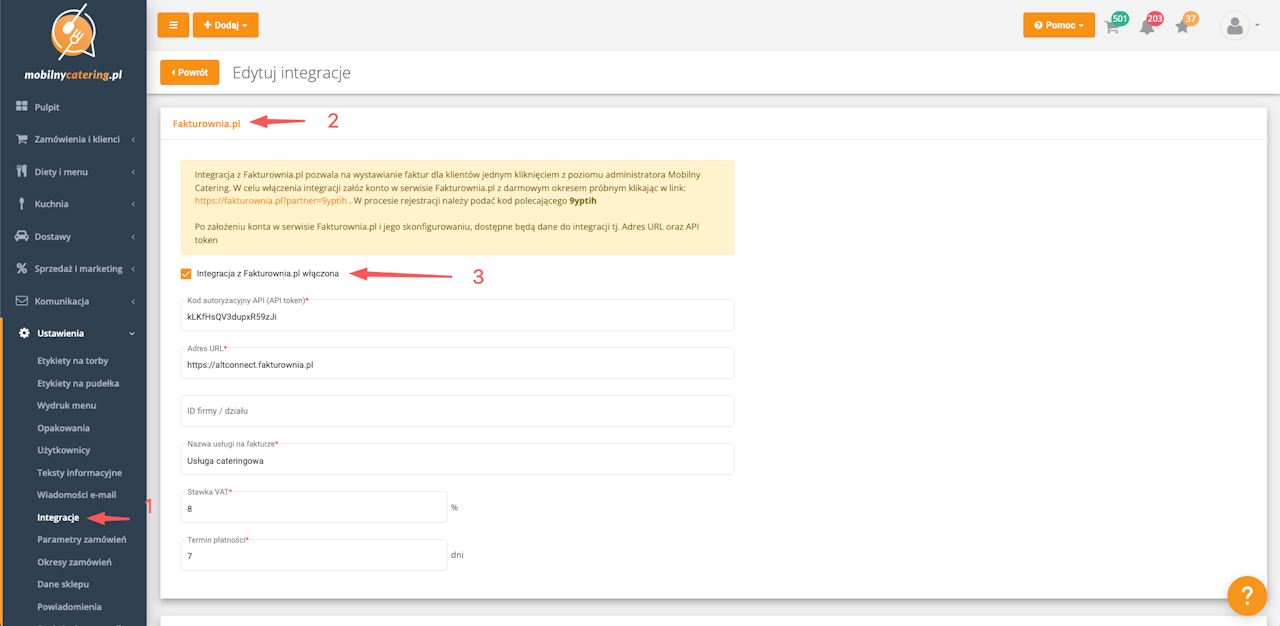Open the bell notifications icon
Image resolution: width=1280 pixels, height=626 pixels.
tap(1147, 27)
